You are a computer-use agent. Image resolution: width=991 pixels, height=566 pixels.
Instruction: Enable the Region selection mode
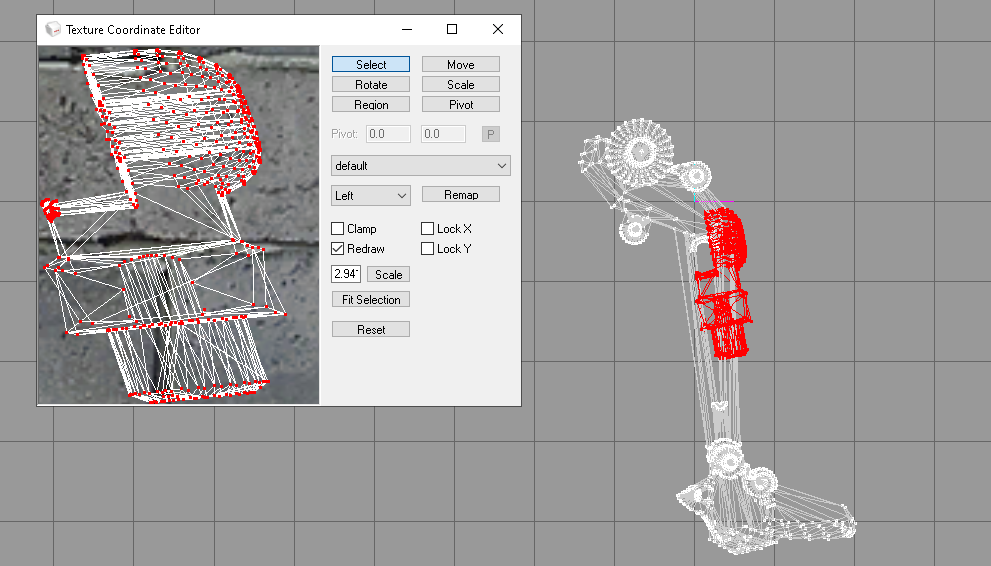pyautogui.click(x=371, y=105)
